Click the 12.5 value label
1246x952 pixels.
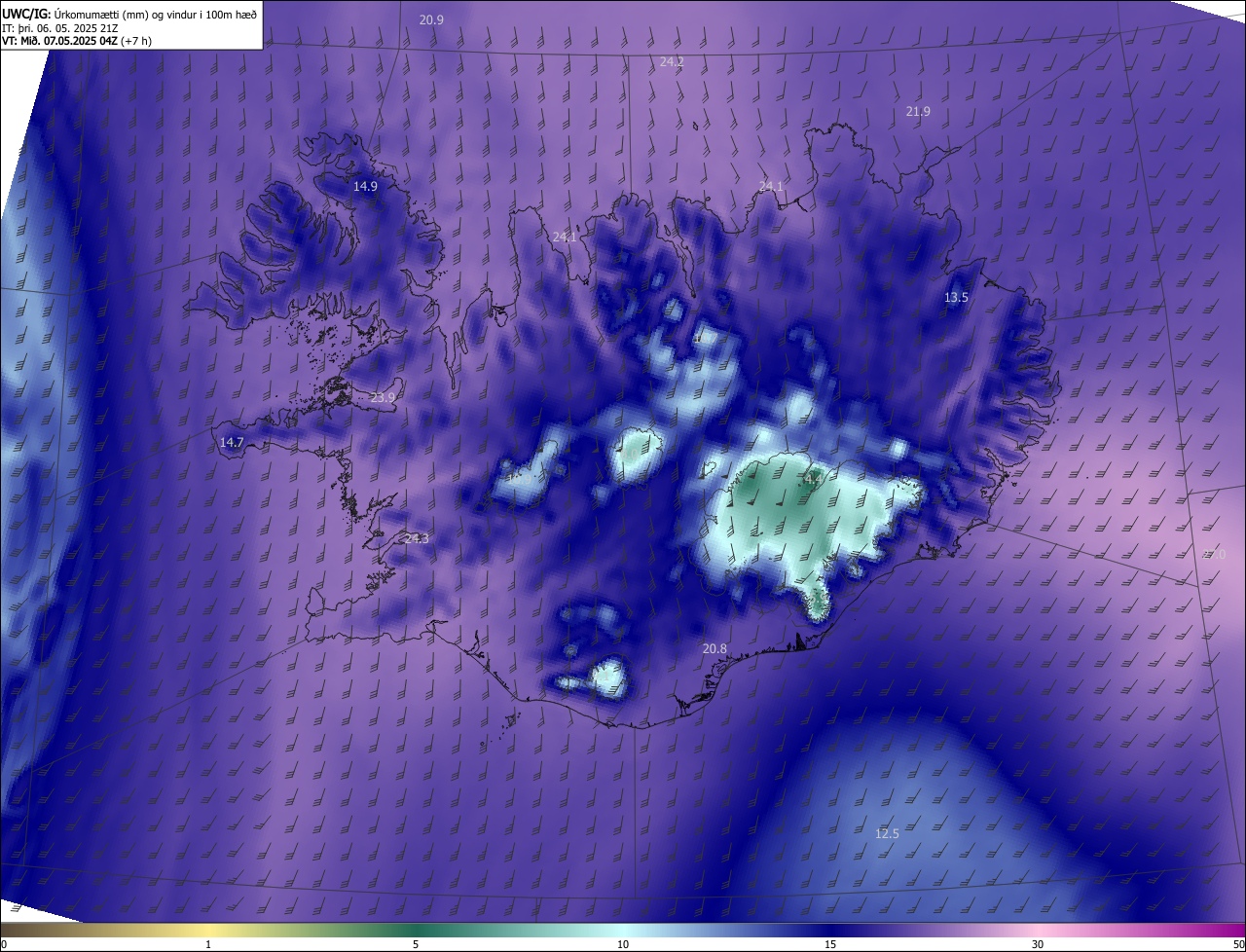pyautogui.click(x=887, y=833)
